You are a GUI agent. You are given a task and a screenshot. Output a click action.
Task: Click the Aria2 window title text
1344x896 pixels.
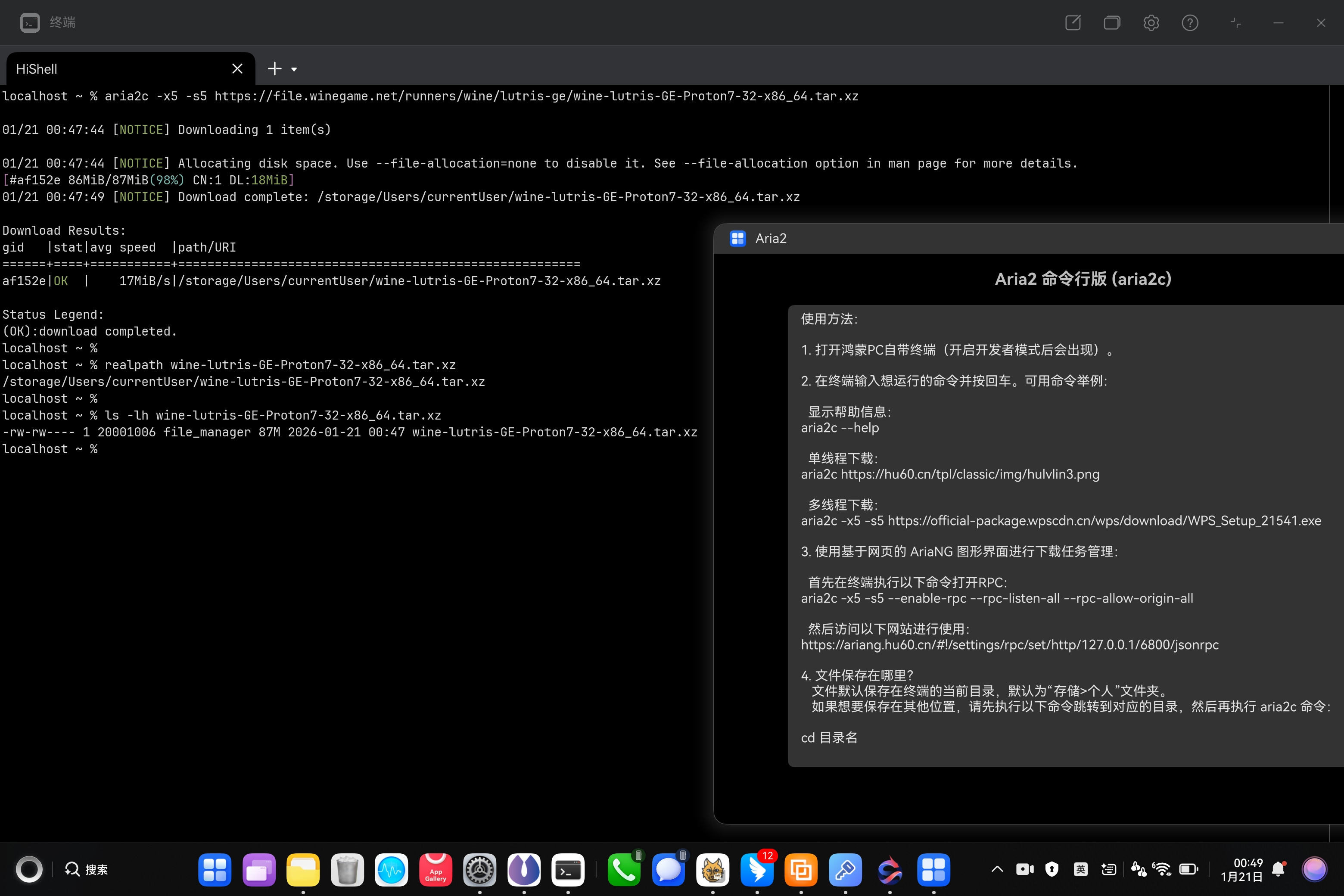(x=771, y=238)
